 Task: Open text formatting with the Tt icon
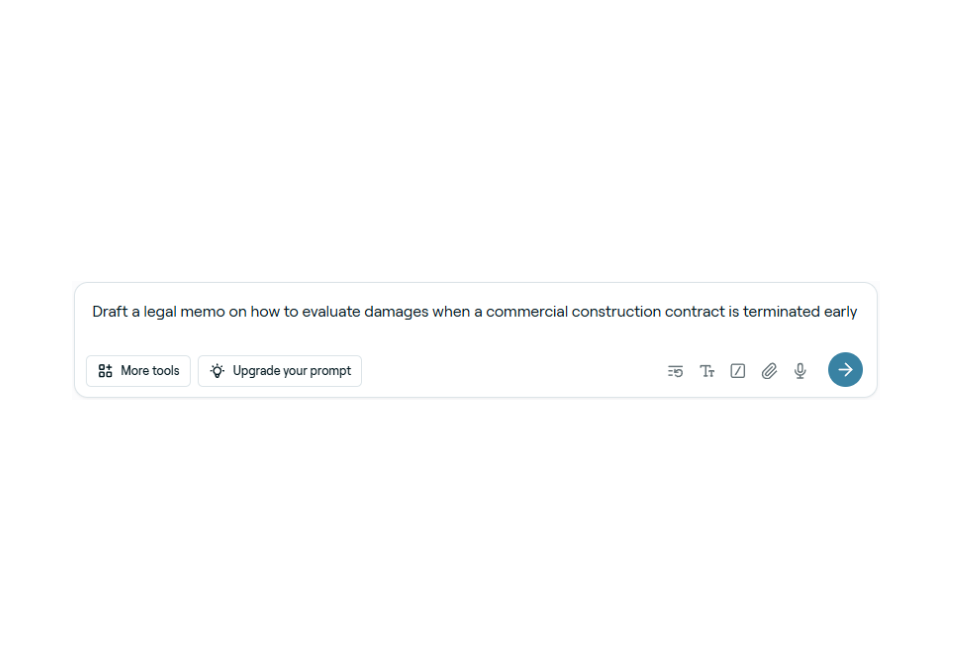[x=707, y=371]
